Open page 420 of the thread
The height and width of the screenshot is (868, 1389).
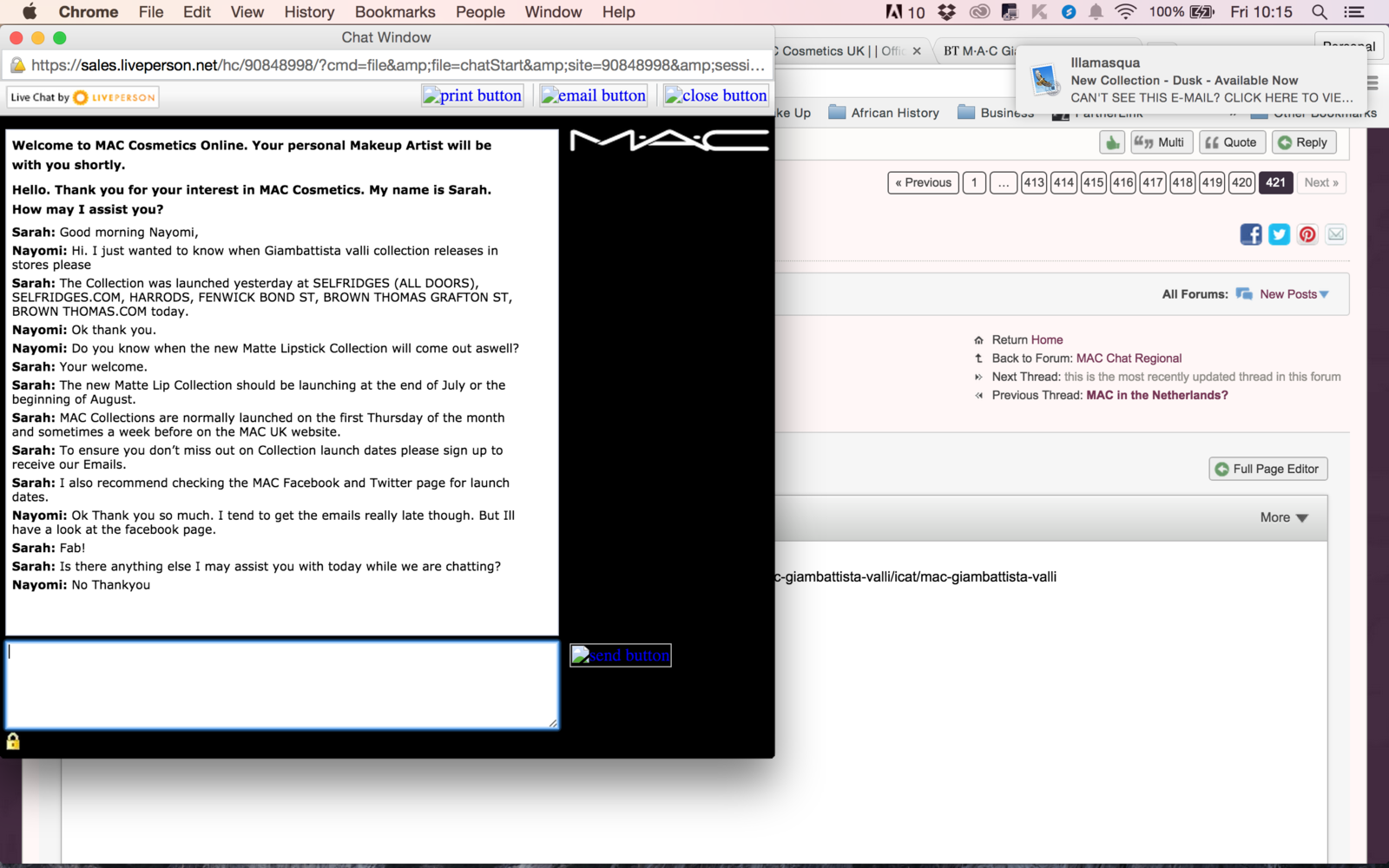1242,182
